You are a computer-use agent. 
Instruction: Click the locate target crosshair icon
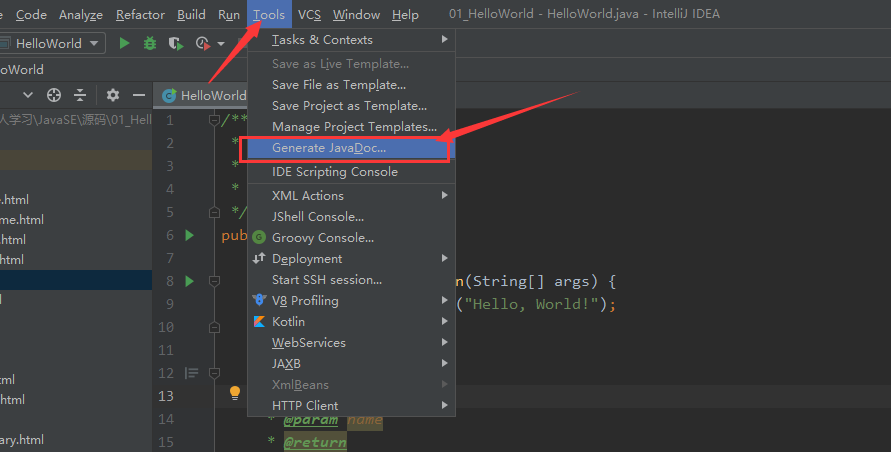click(x=54, y=95)
